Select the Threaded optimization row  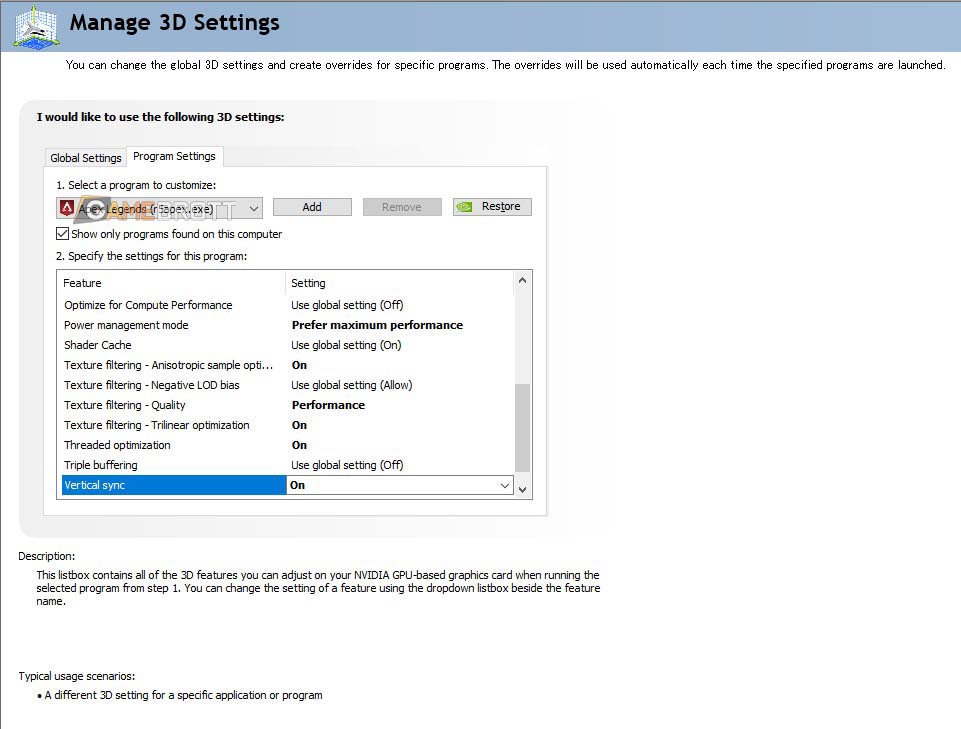(117, 445)
